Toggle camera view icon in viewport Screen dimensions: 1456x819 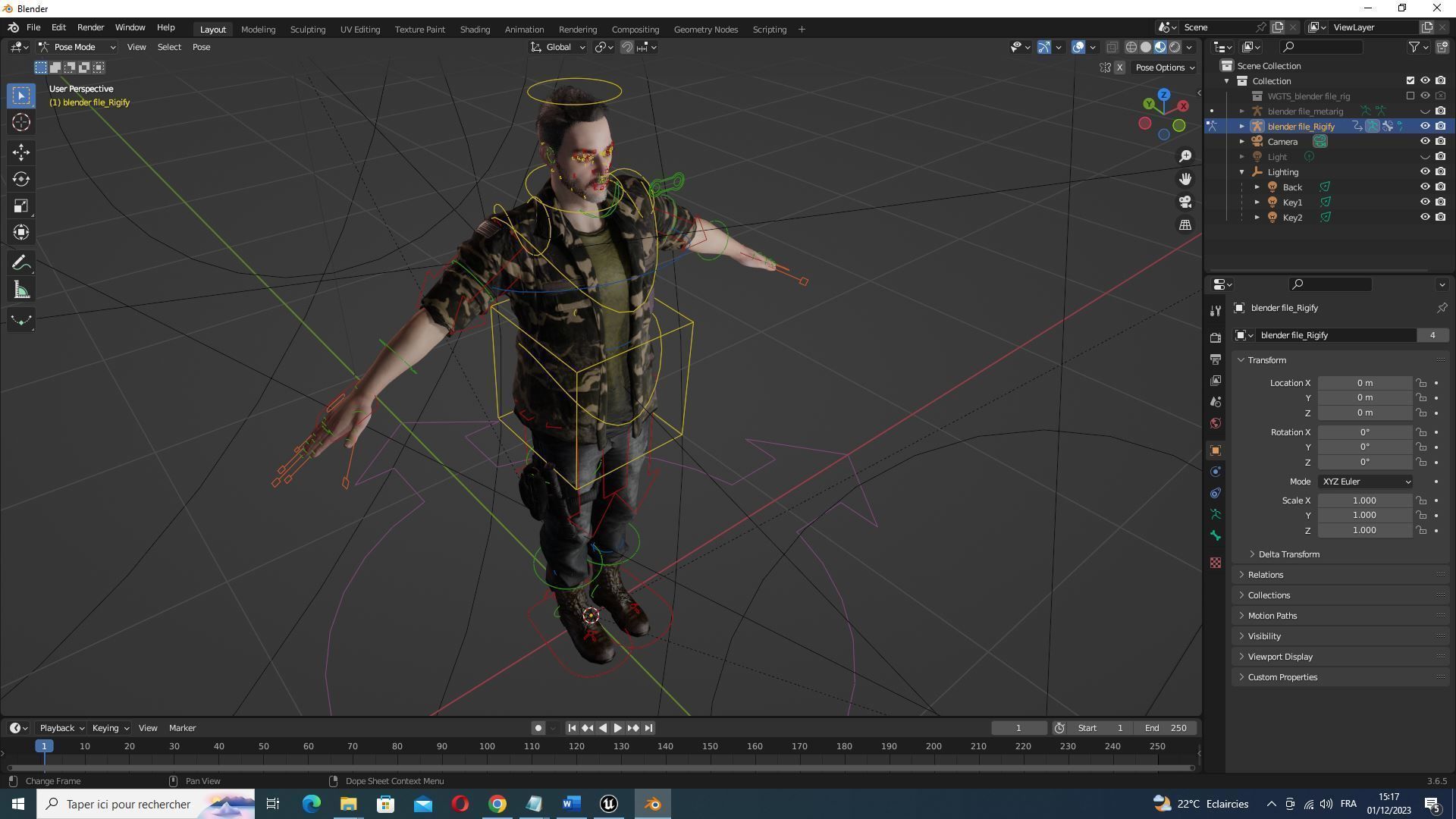coord(1185,202)
